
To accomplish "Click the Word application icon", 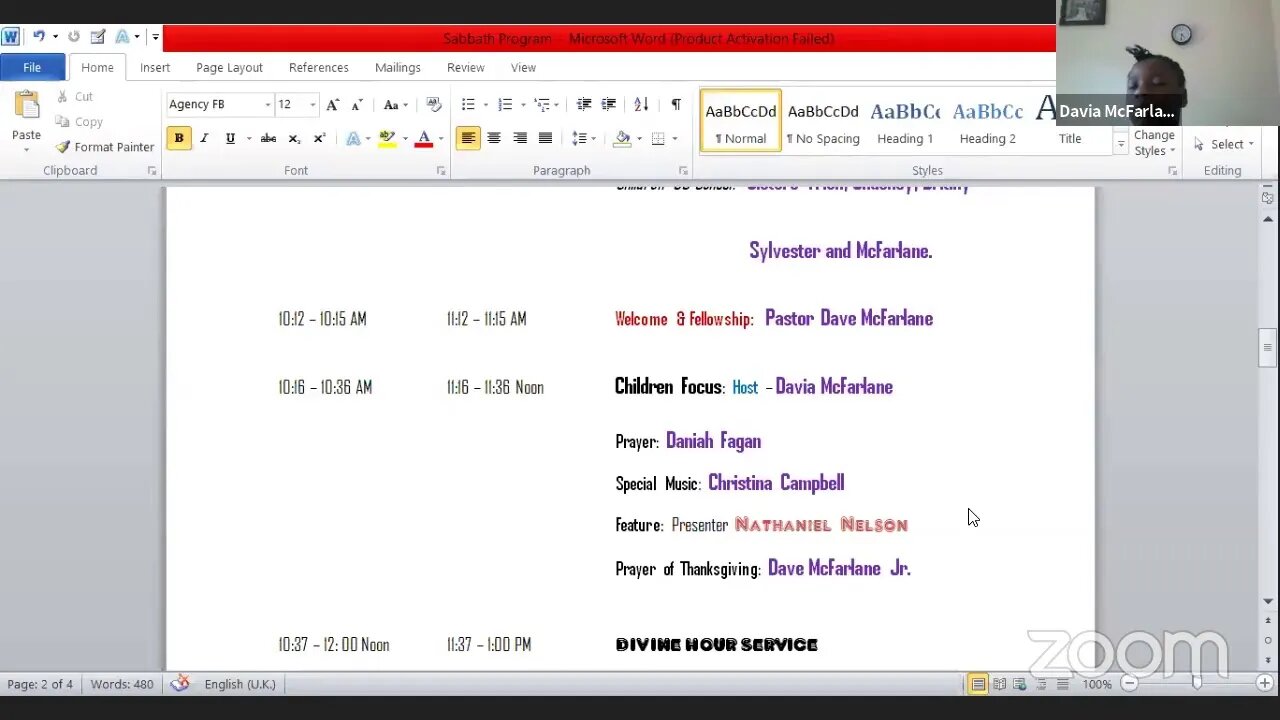I will click(10, 37).
